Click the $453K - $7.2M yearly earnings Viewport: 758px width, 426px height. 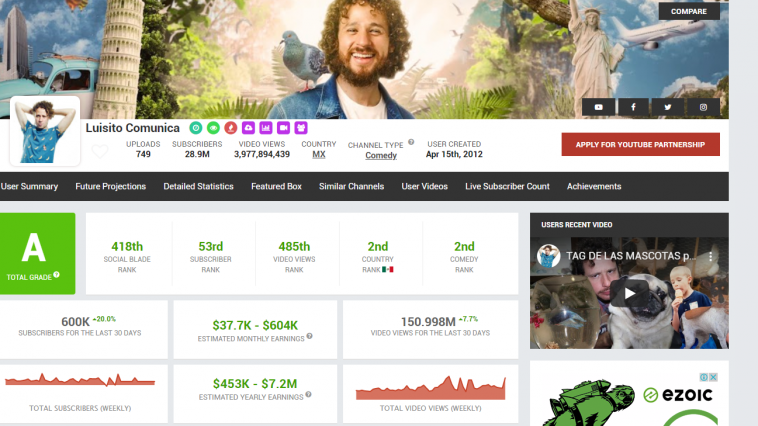tap(255, 384)
